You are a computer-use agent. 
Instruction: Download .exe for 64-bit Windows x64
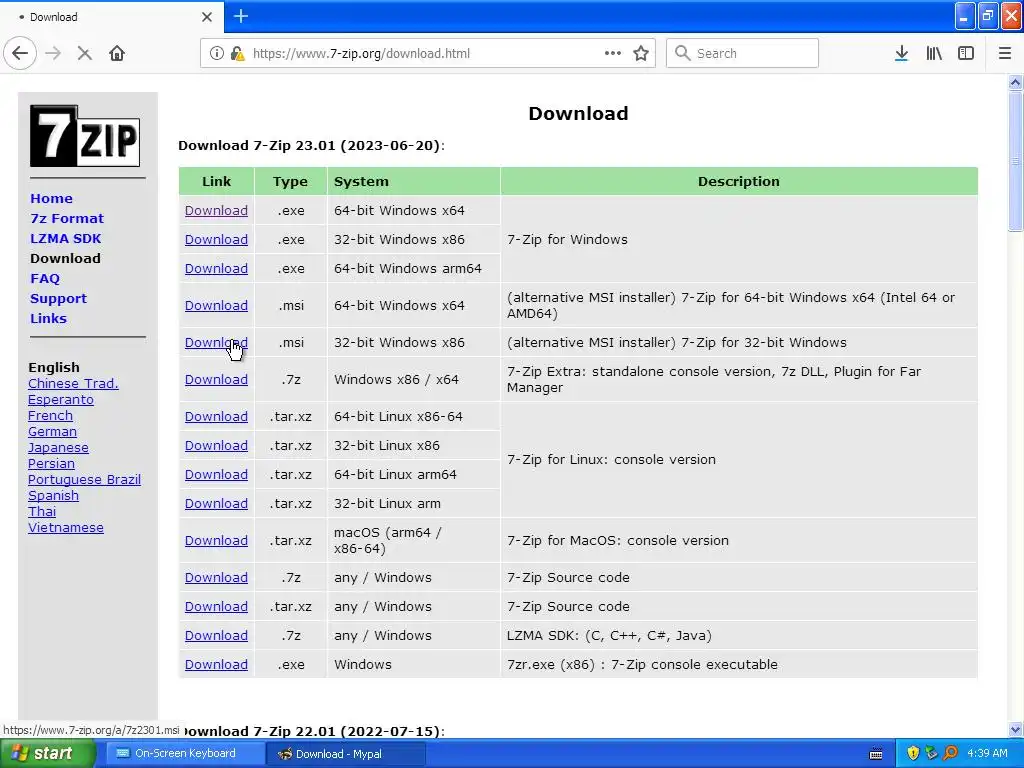[x=216, y=211]
